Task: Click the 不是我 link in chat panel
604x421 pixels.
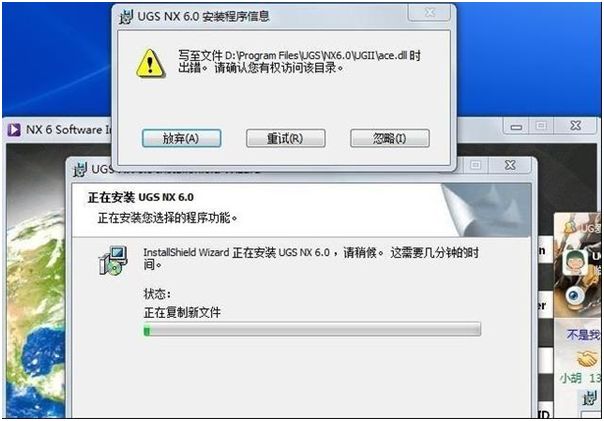Action: pyautogui.click(x=584, y=335)
